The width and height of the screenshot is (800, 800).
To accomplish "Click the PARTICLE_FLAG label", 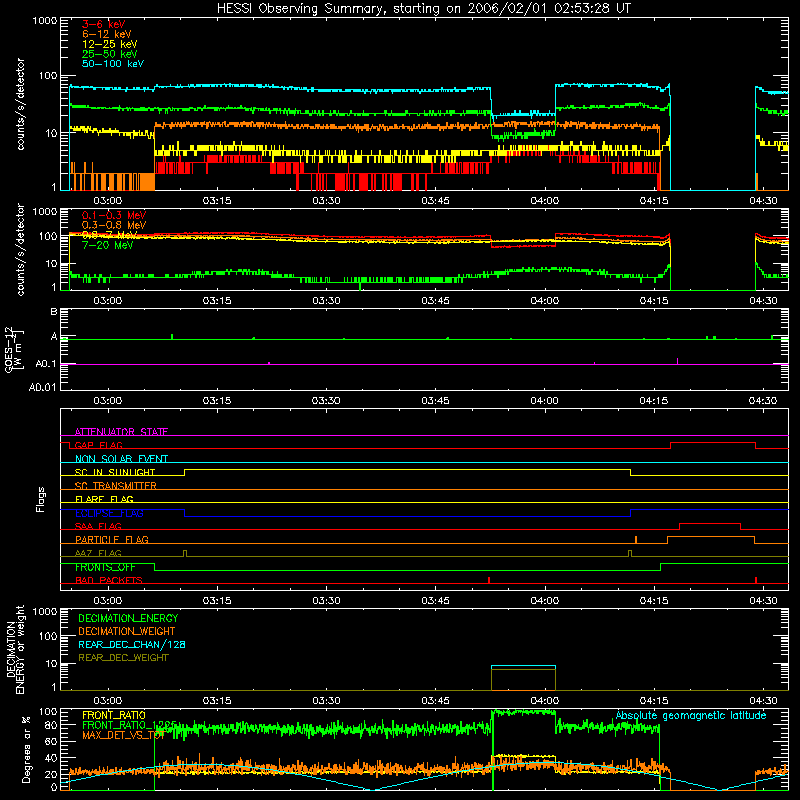I will 112,539.
